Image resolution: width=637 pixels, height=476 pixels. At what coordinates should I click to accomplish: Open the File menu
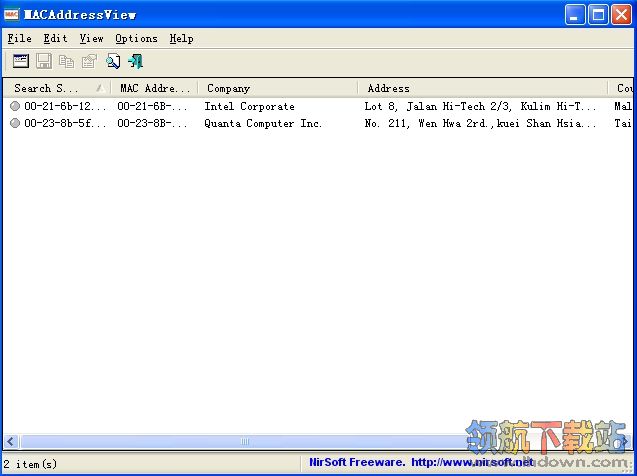point(20,39)
